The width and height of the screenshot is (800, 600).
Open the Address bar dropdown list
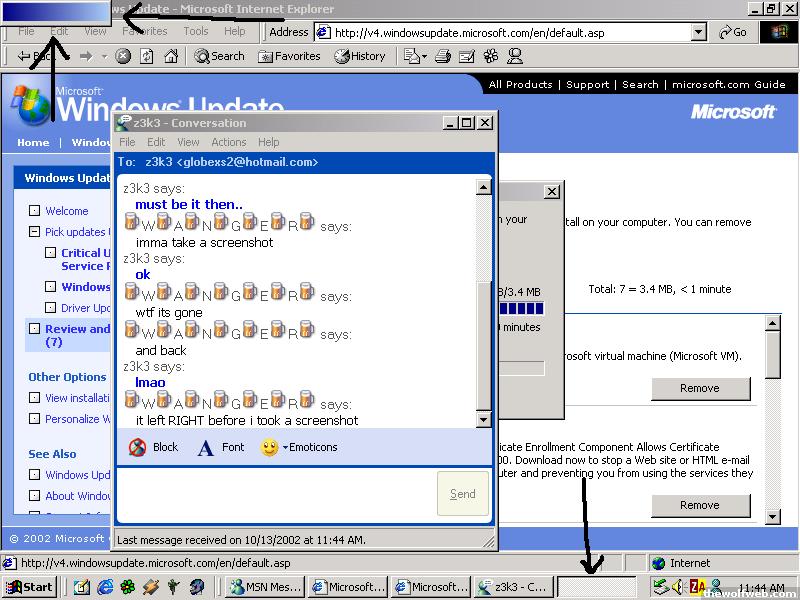click(698, 32)
